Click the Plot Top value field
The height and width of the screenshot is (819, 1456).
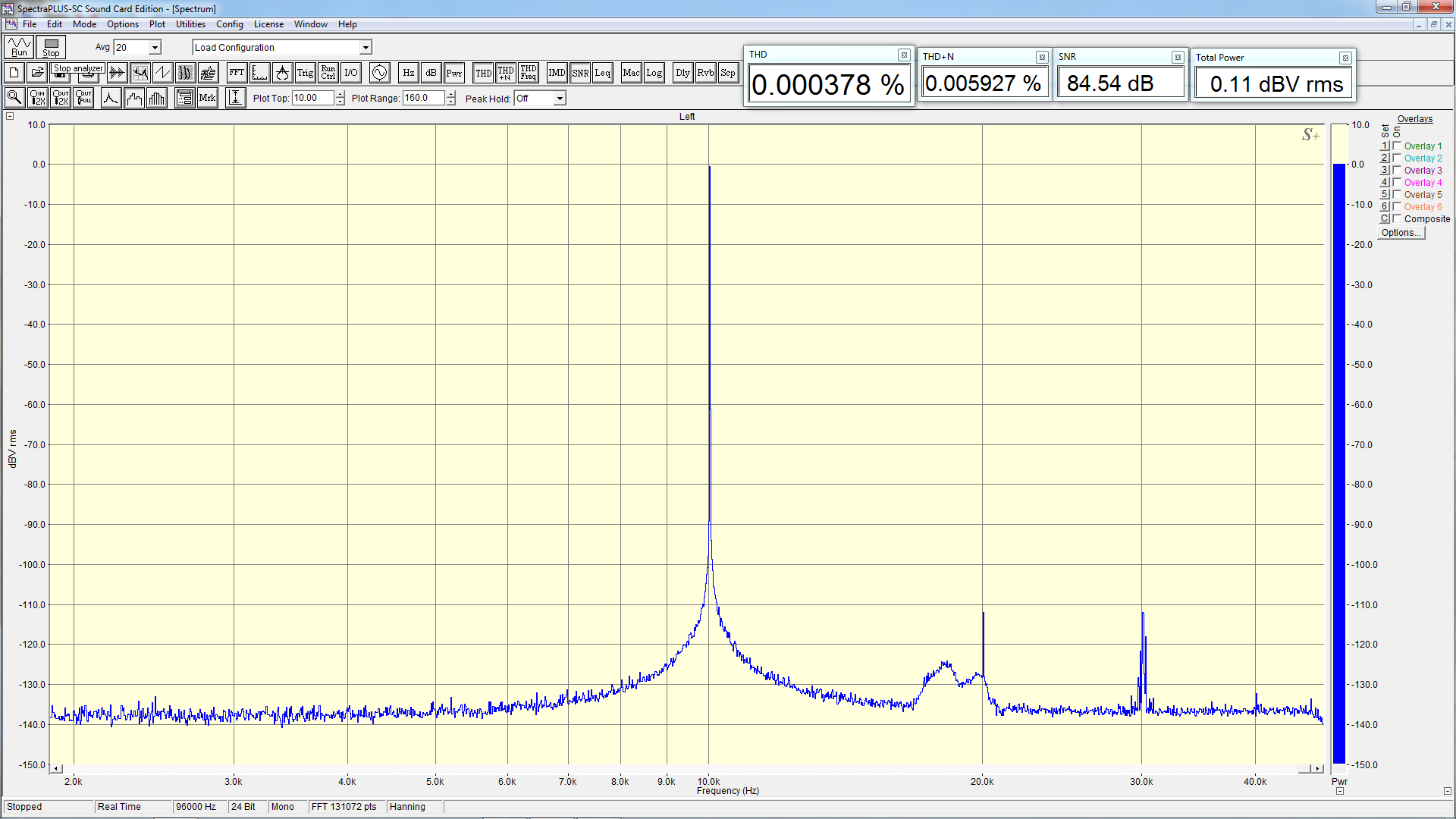[312, 98]
